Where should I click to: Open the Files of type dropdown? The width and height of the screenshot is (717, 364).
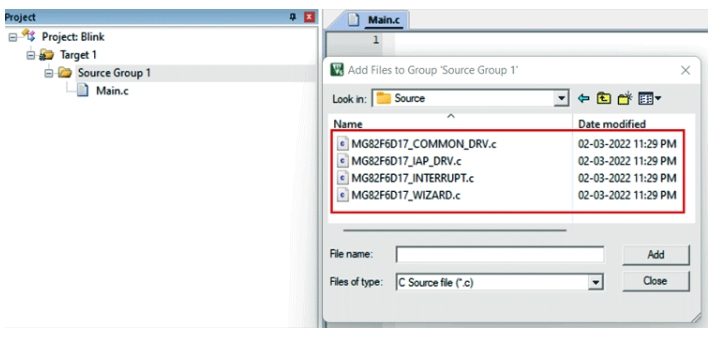click(595, 282)
